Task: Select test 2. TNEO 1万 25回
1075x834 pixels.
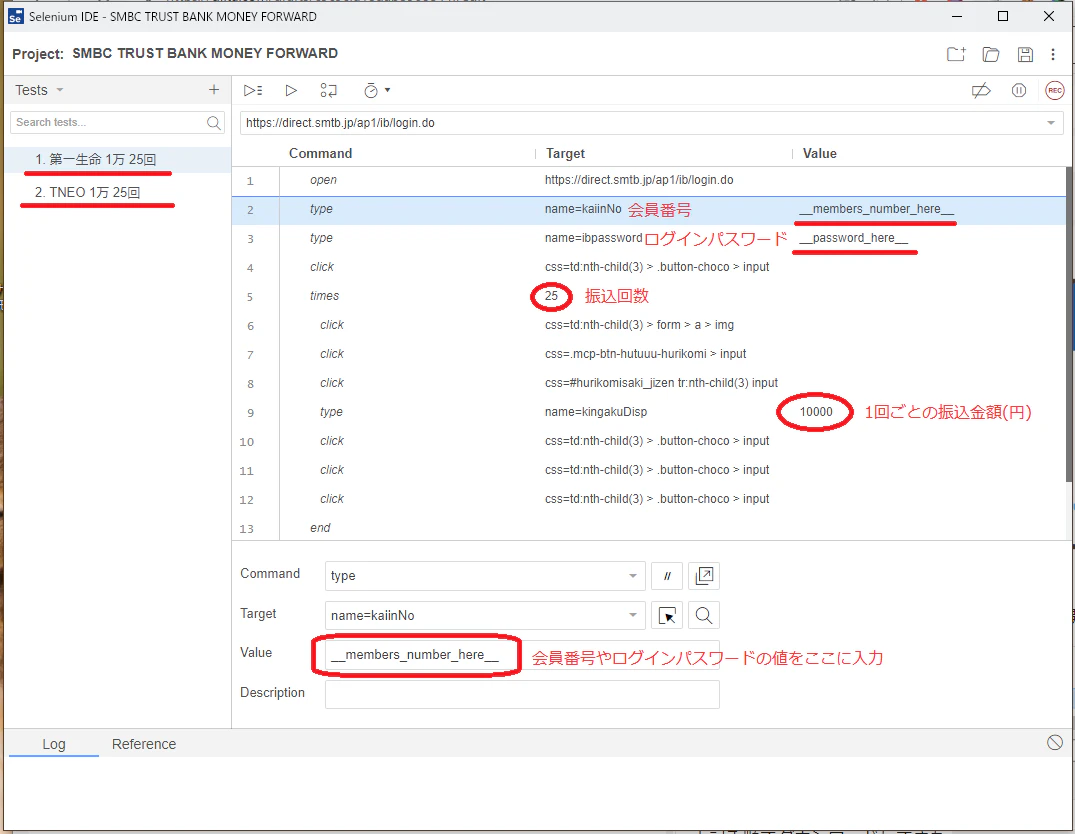Action: pos(88,192)
